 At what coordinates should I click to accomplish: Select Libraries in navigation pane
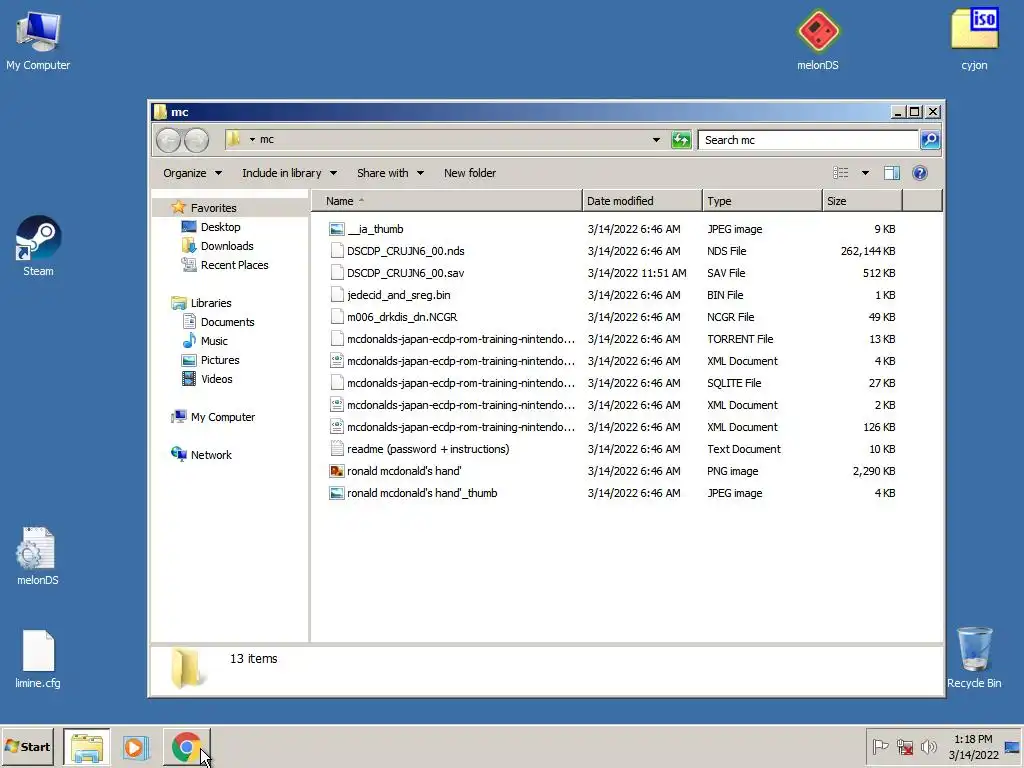pos(211,303)
